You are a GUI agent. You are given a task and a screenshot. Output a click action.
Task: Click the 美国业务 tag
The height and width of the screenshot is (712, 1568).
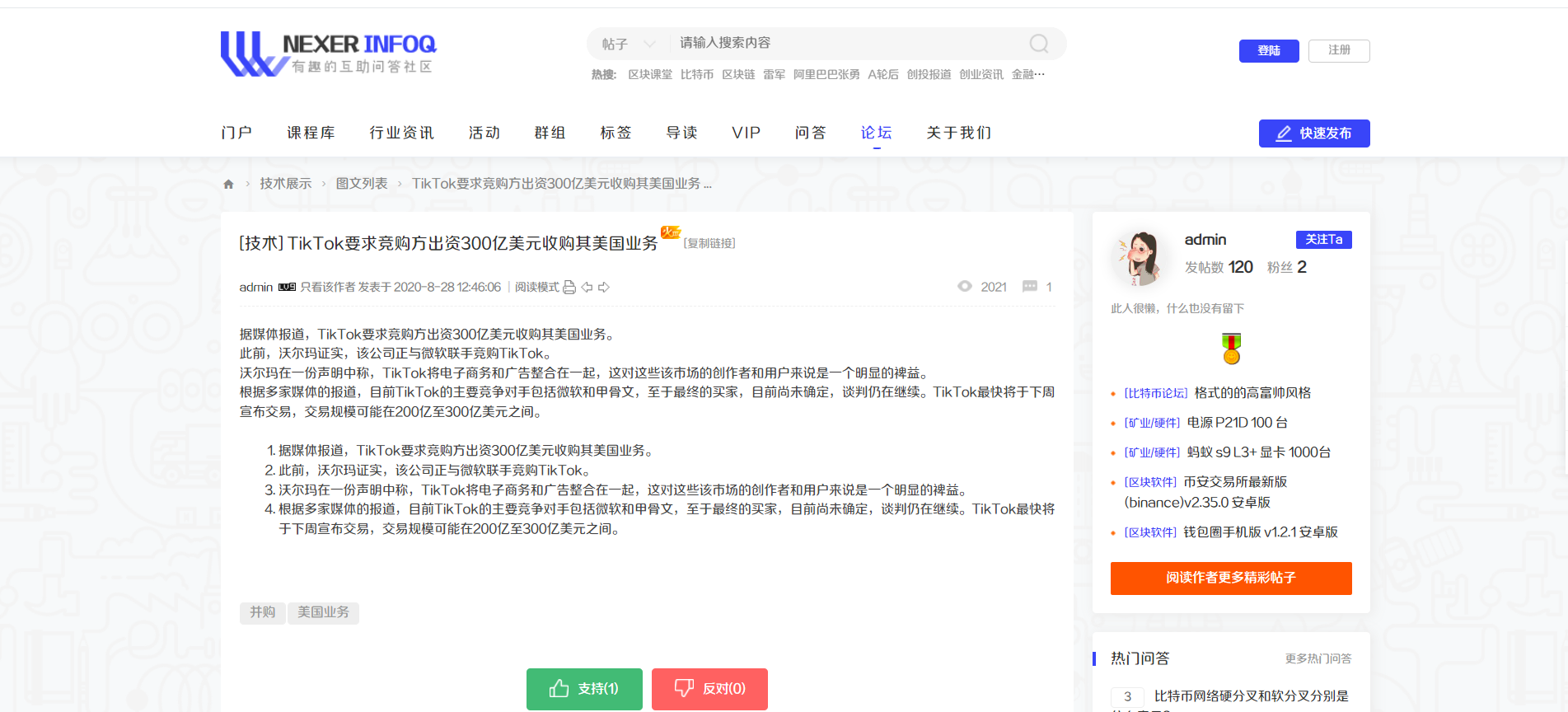tap(323, 612)
